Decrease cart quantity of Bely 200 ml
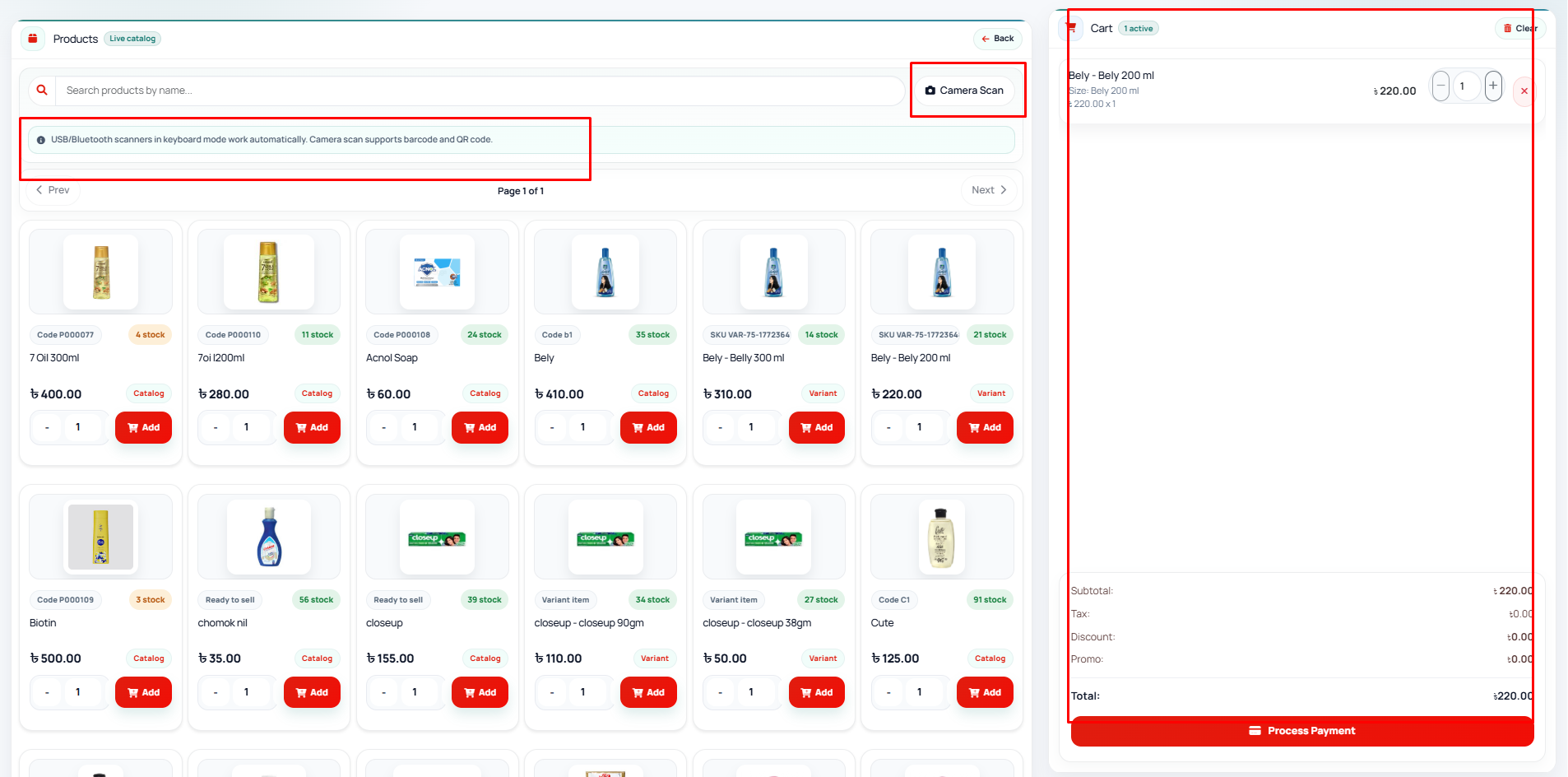Viewport: 1568px width, 777px height. coord(1440,86)
